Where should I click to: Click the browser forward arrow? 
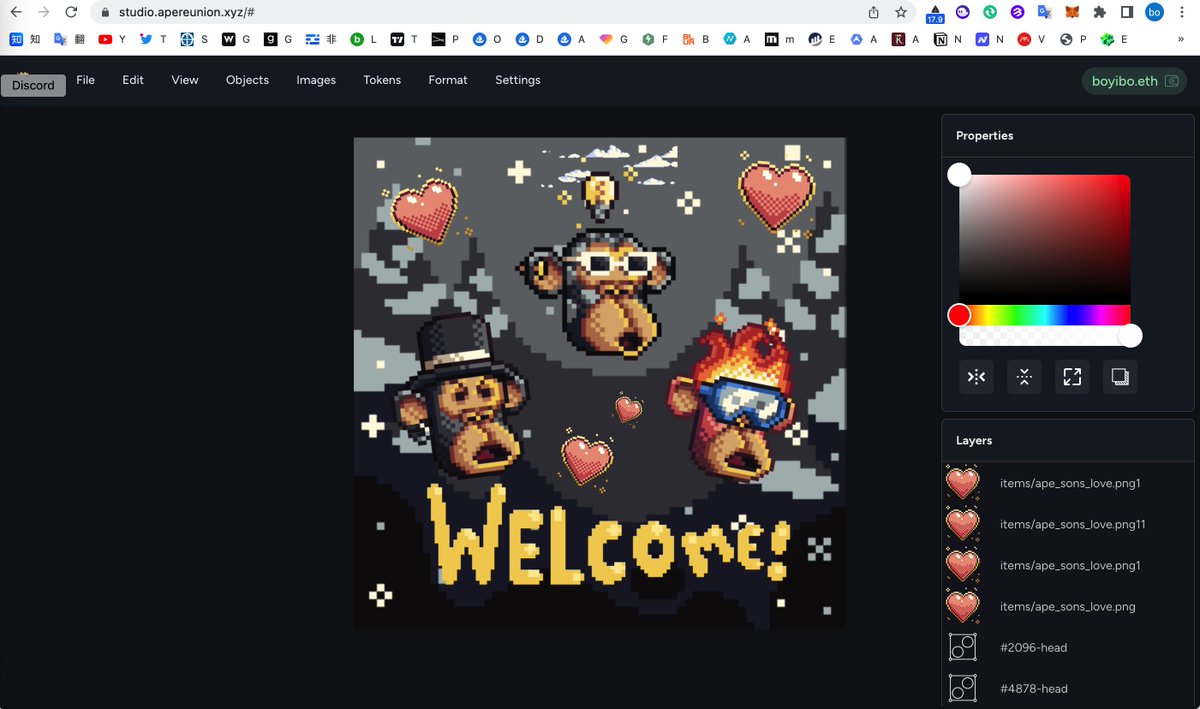click(x=43, y=12)
